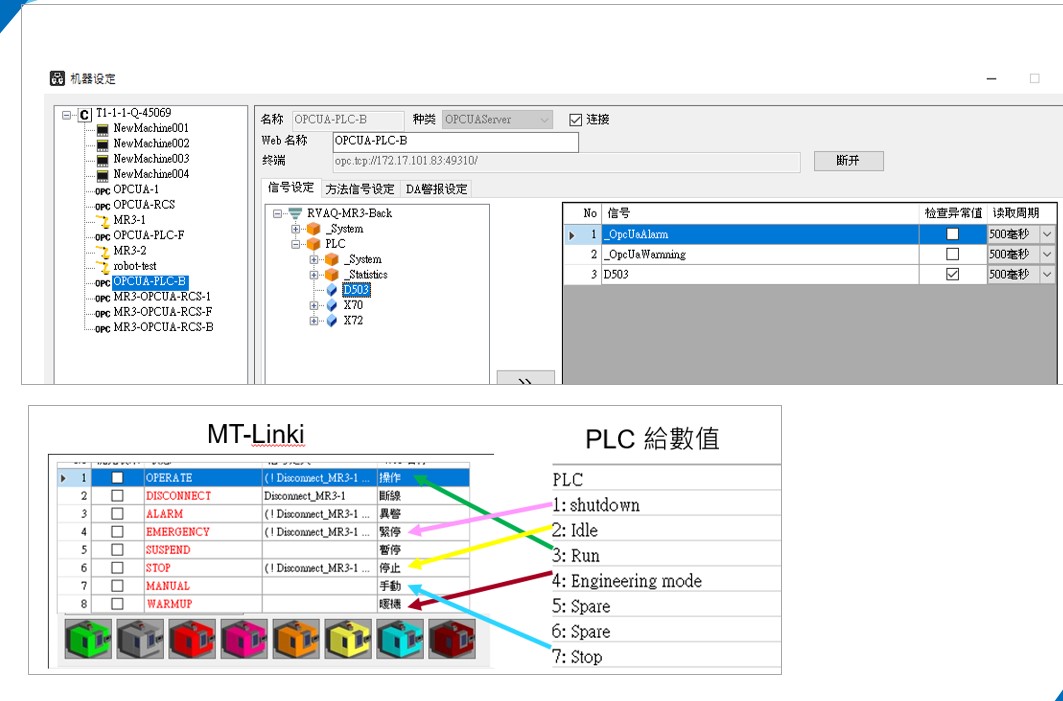
Task: Click the 检查异常值 column header
Action: pyautogui.click(x=953, y=214)
